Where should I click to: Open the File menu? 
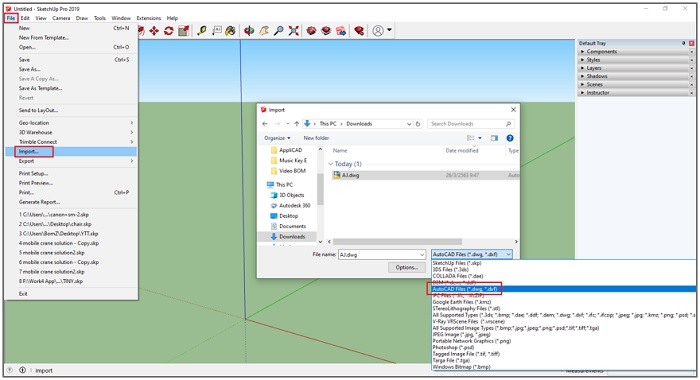coord(11,18)
